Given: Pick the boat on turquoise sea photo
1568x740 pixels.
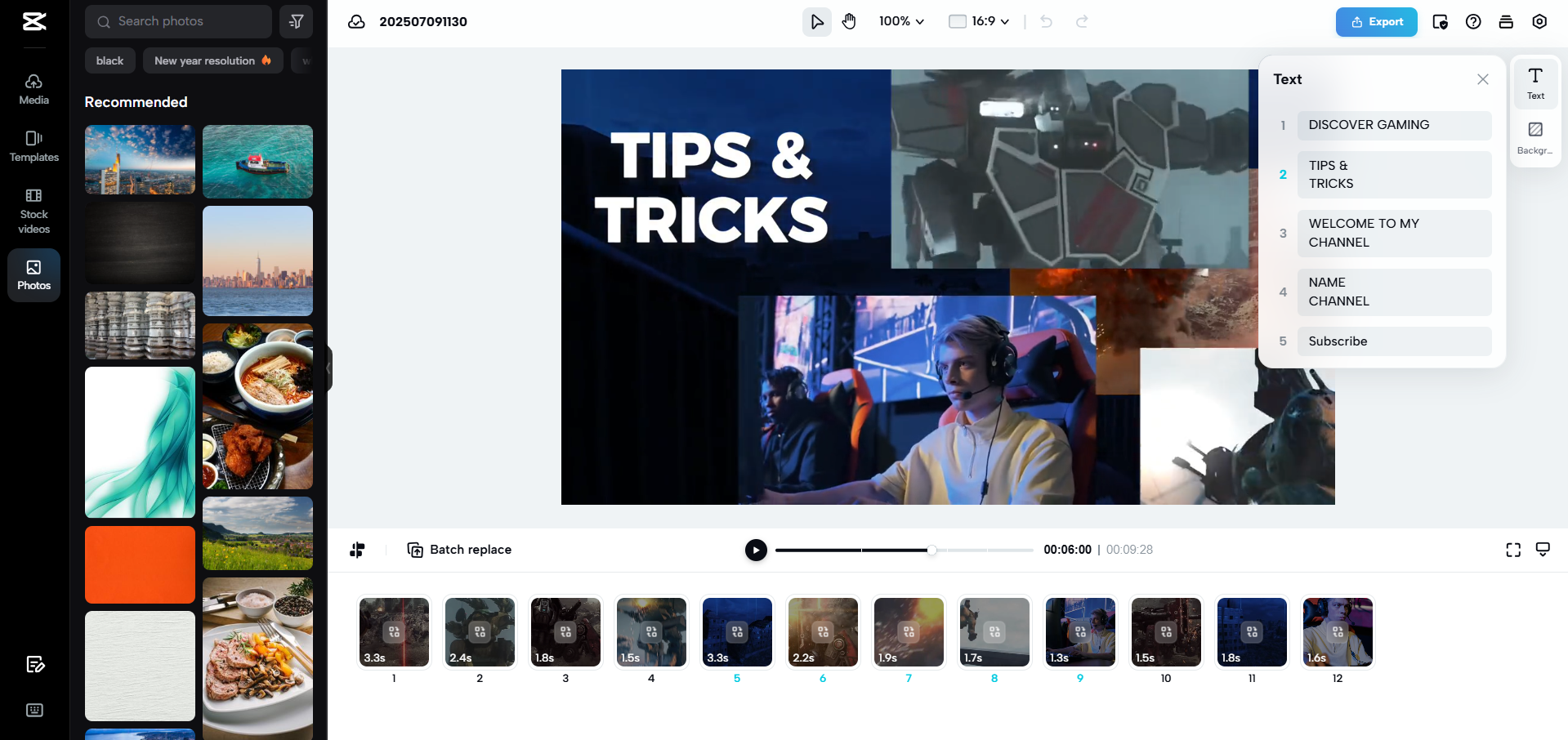Looking at the screenshot, I should pyautogui.click(x=257, y=162).
